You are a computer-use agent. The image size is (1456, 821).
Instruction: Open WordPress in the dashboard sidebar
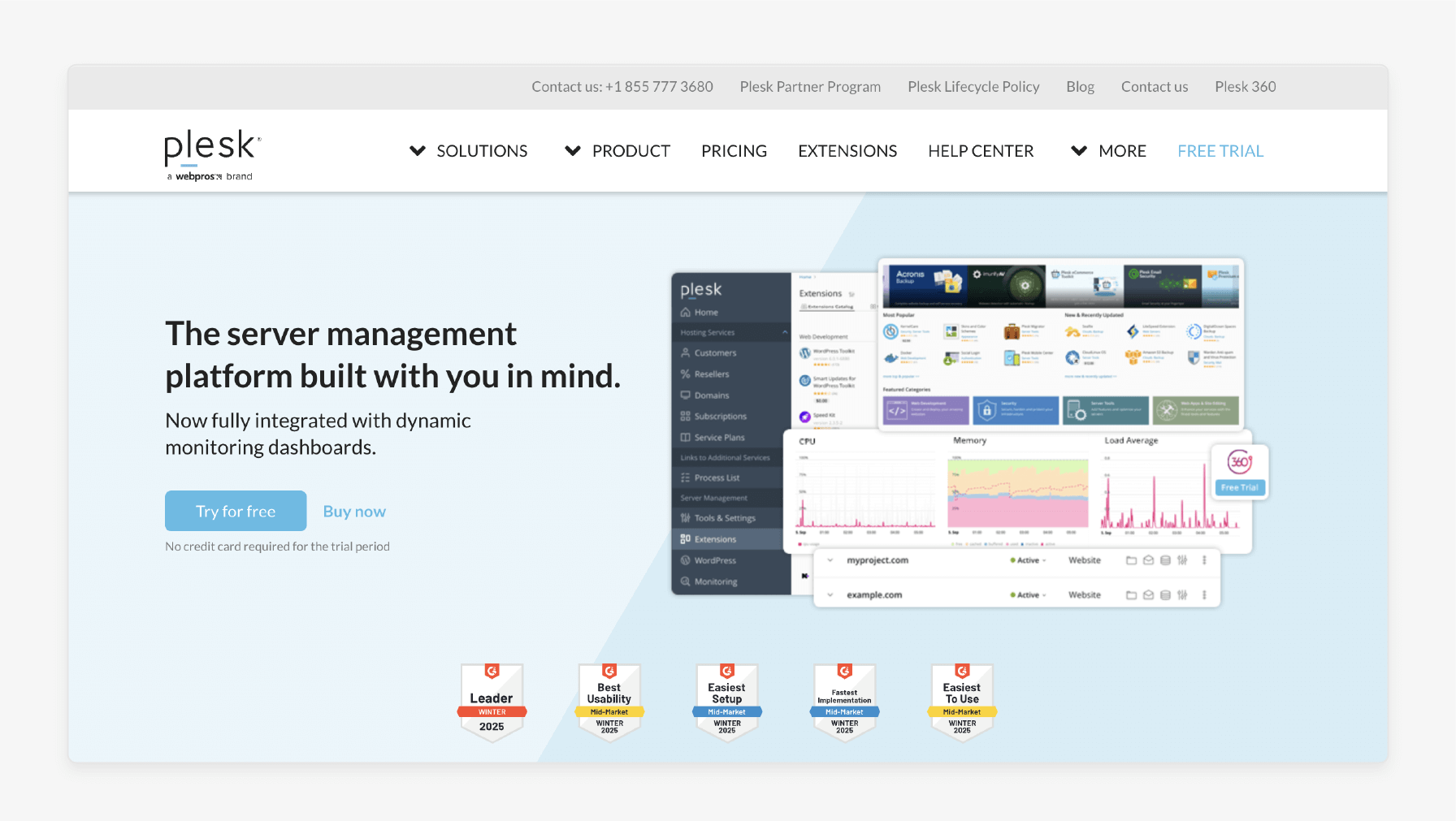[x=708, y=560]
